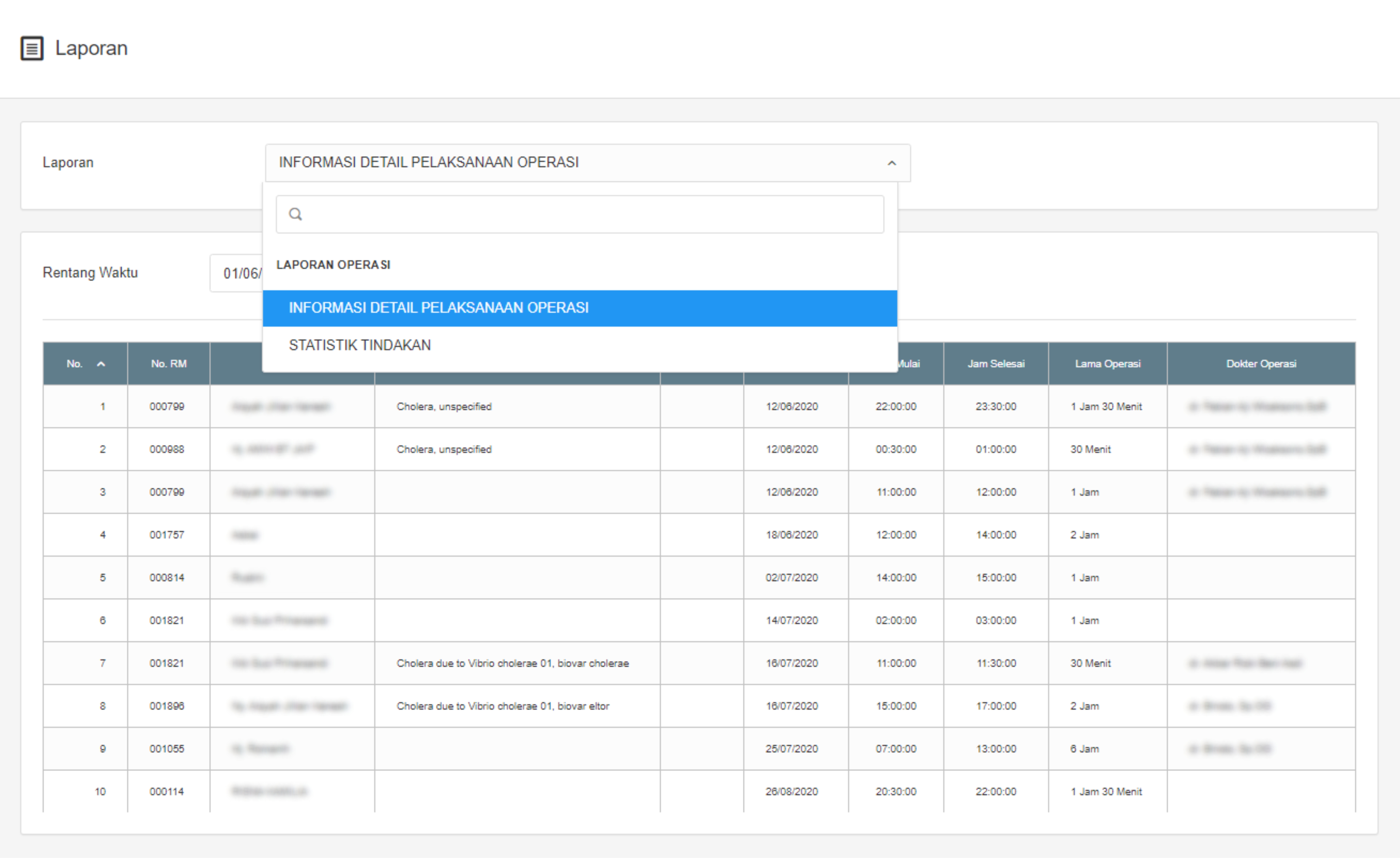
Task: Collapse the Laporan dropdown chevron
Action: click(891, 163)
